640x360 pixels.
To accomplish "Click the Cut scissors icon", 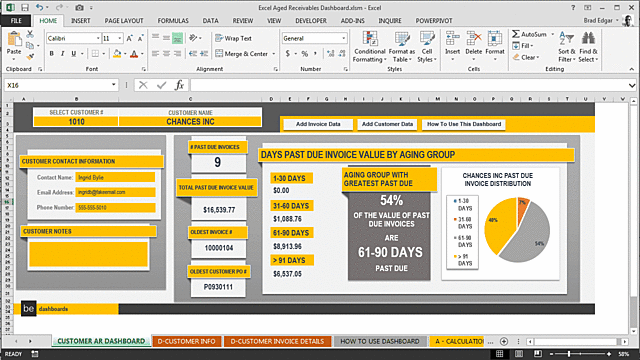I will [x=30, y=34].
